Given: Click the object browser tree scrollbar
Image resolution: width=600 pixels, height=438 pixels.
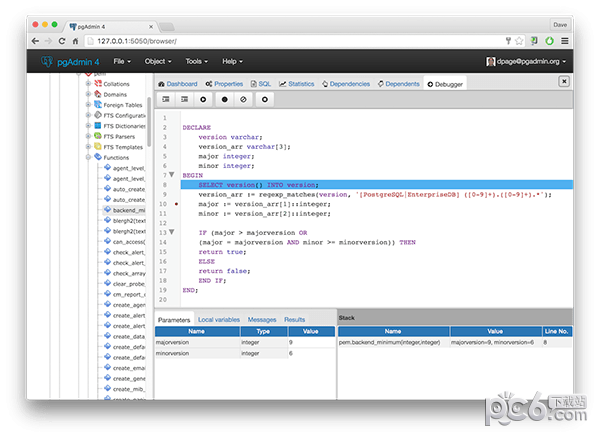Looking at the screenshot, I should pyautogui.click(x=149, y=122).
